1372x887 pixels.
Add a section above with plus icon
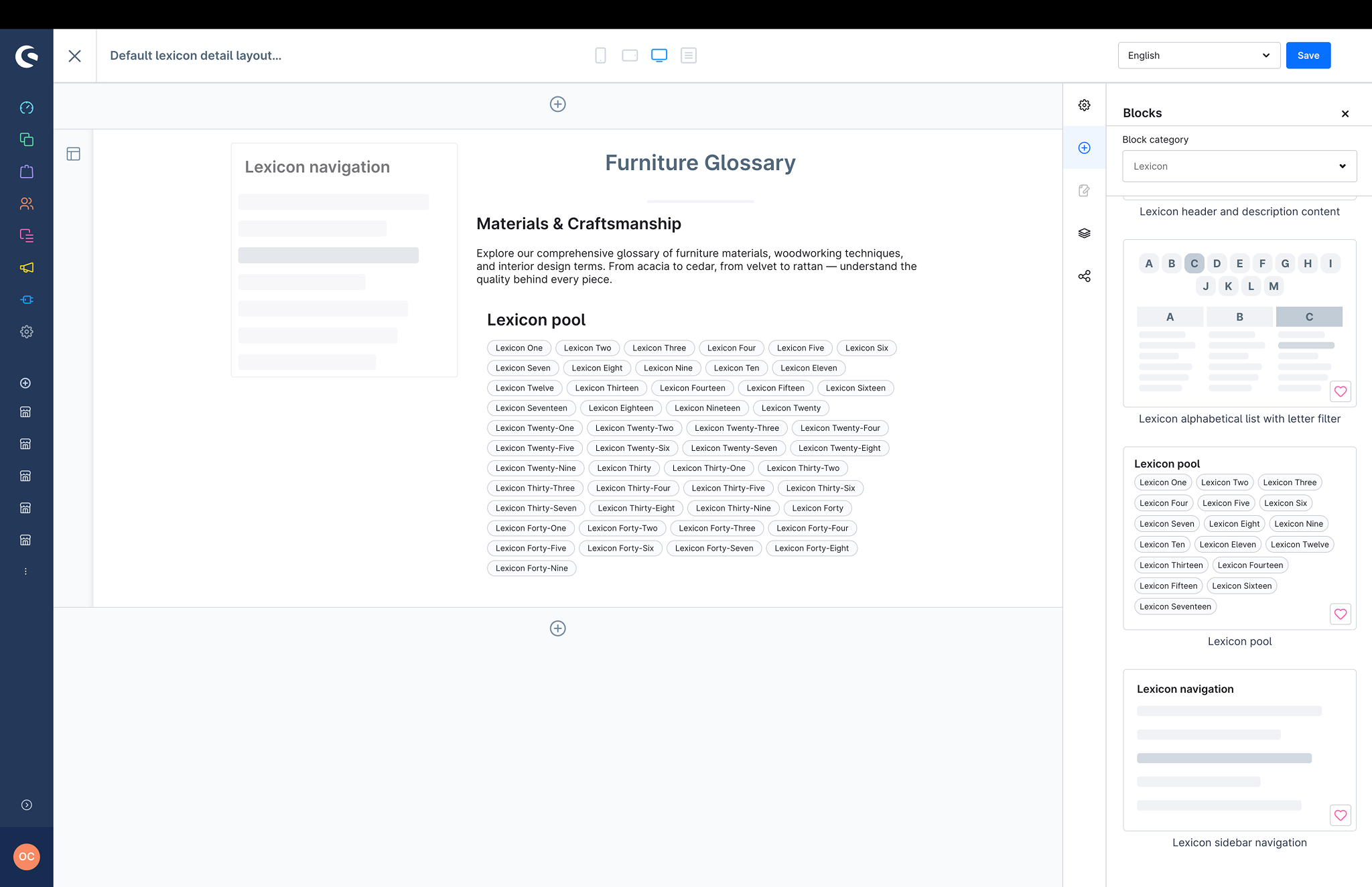(557, 104)
